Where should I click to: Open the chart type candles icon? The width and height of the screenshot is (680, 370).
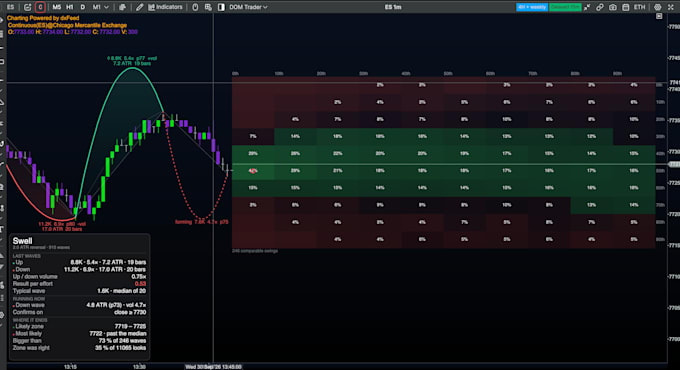[x=123, y=7]
